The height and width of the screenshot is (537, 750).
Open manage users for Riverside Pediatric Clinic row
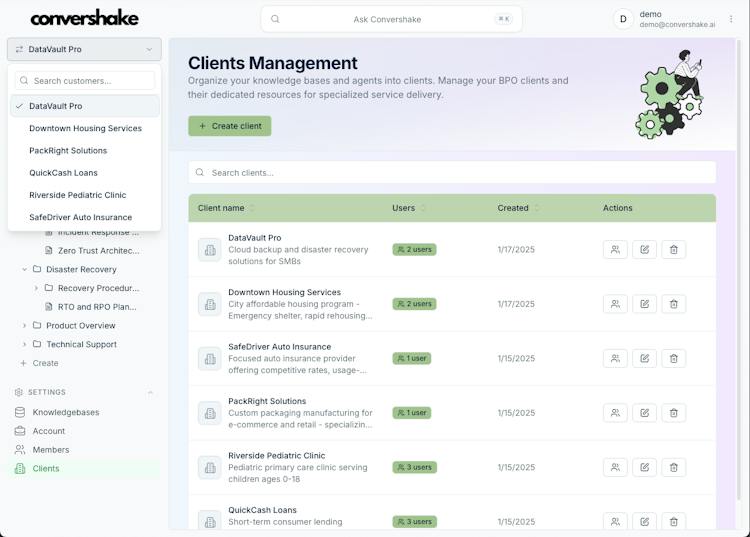615,468
